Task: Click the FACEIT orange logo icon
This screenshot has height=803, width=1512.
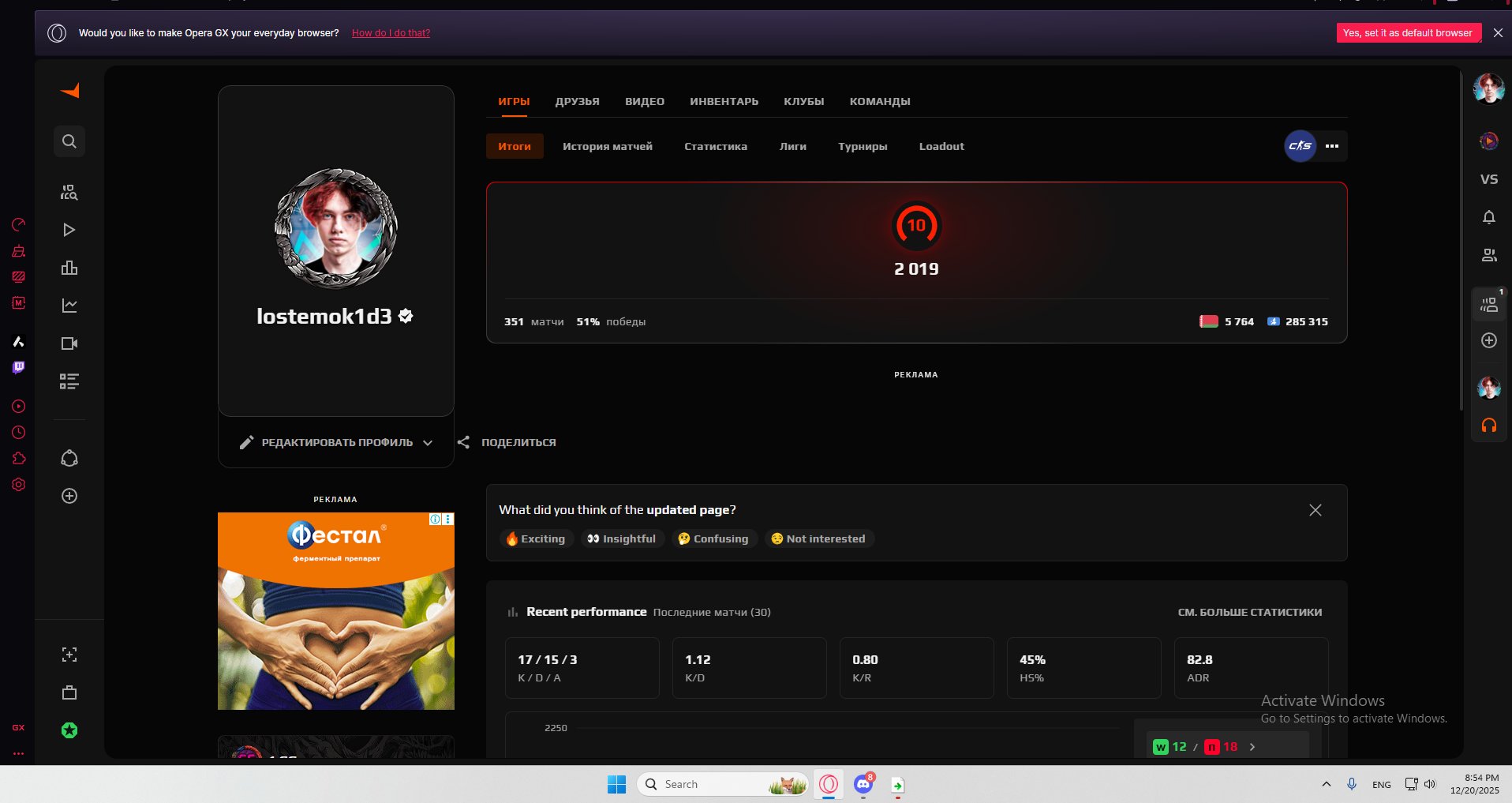Action: tap(69, 91)
